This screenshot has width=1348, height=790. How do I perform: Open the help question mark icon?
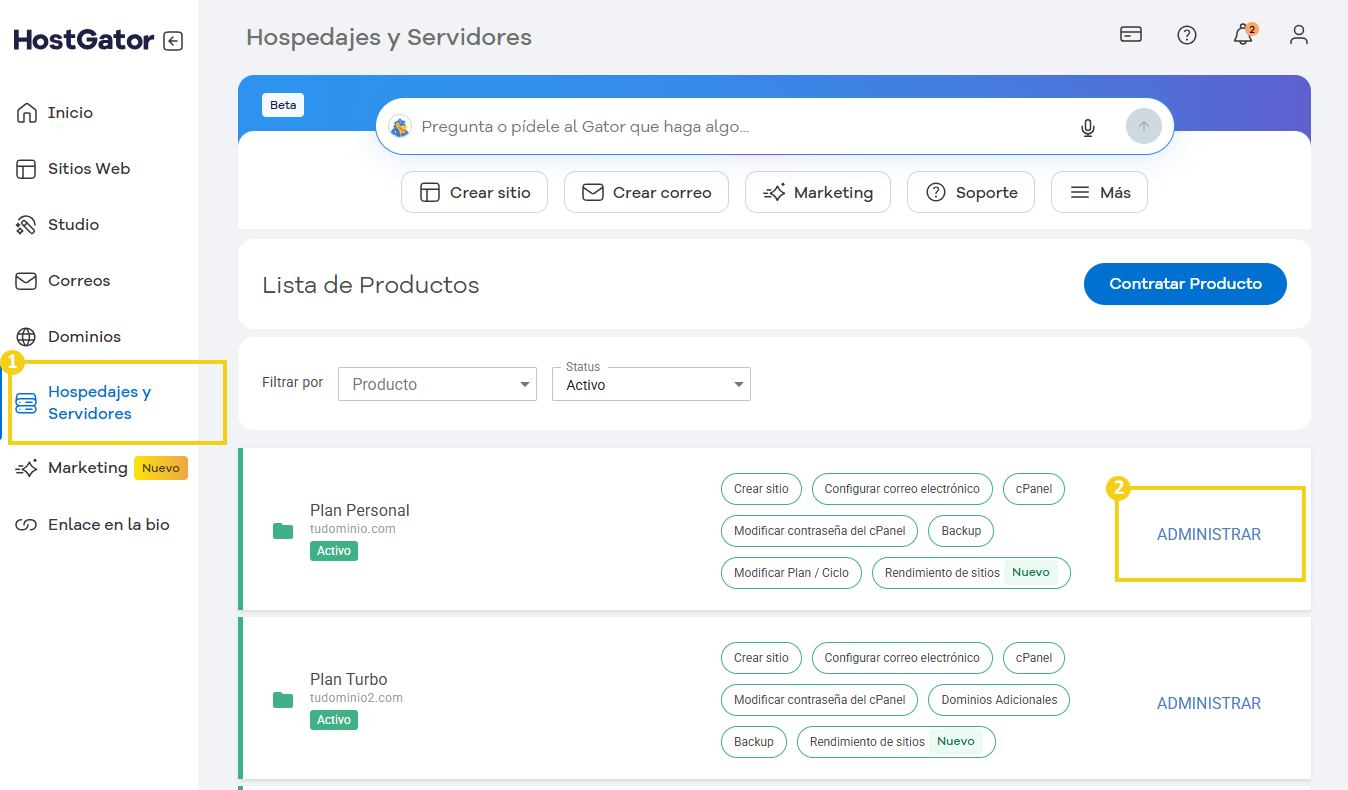pyautogui.click(x=1187, y=35)
